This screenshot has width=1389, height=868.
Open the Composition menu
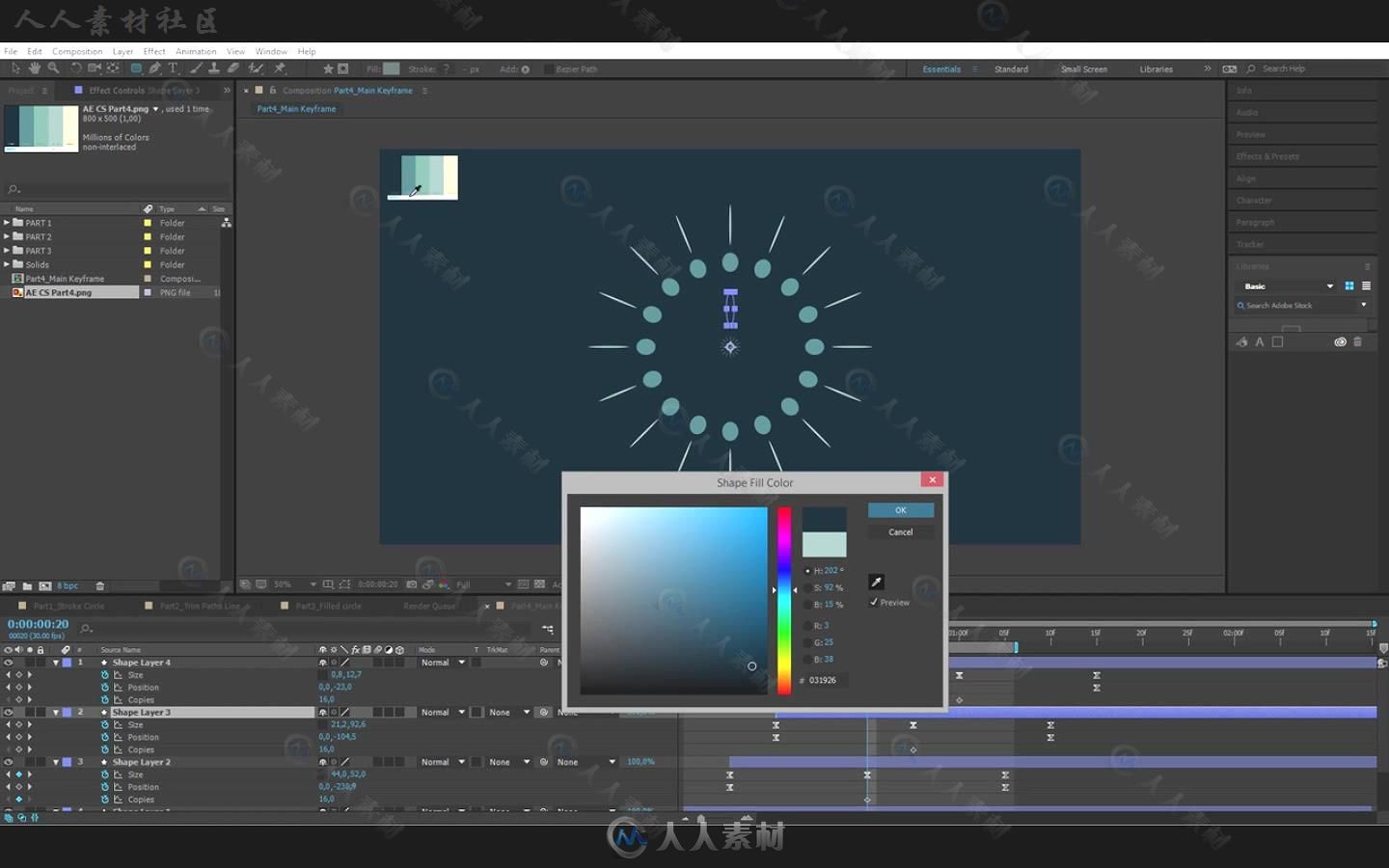click(x=77, y=51)
